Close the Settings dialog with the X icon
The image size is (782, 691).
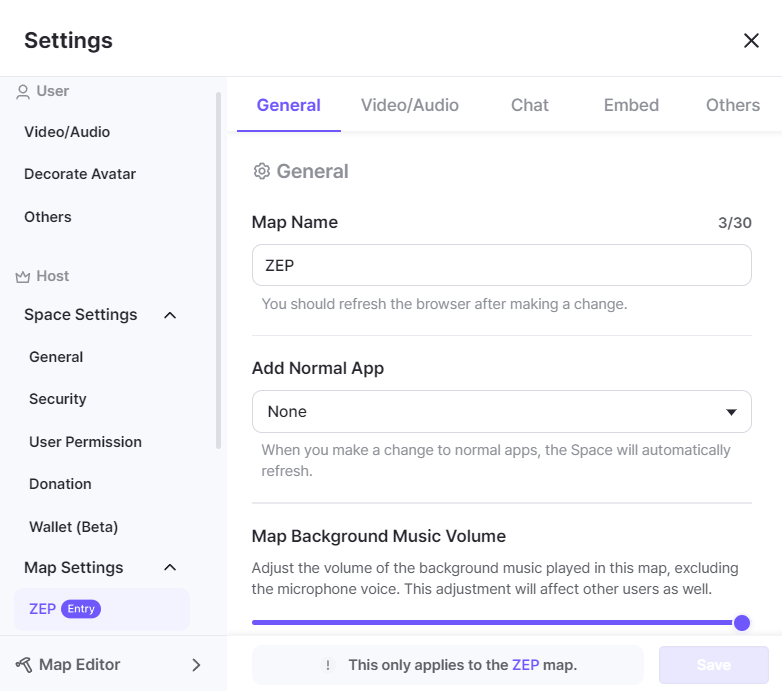click(x=751, y=40)
